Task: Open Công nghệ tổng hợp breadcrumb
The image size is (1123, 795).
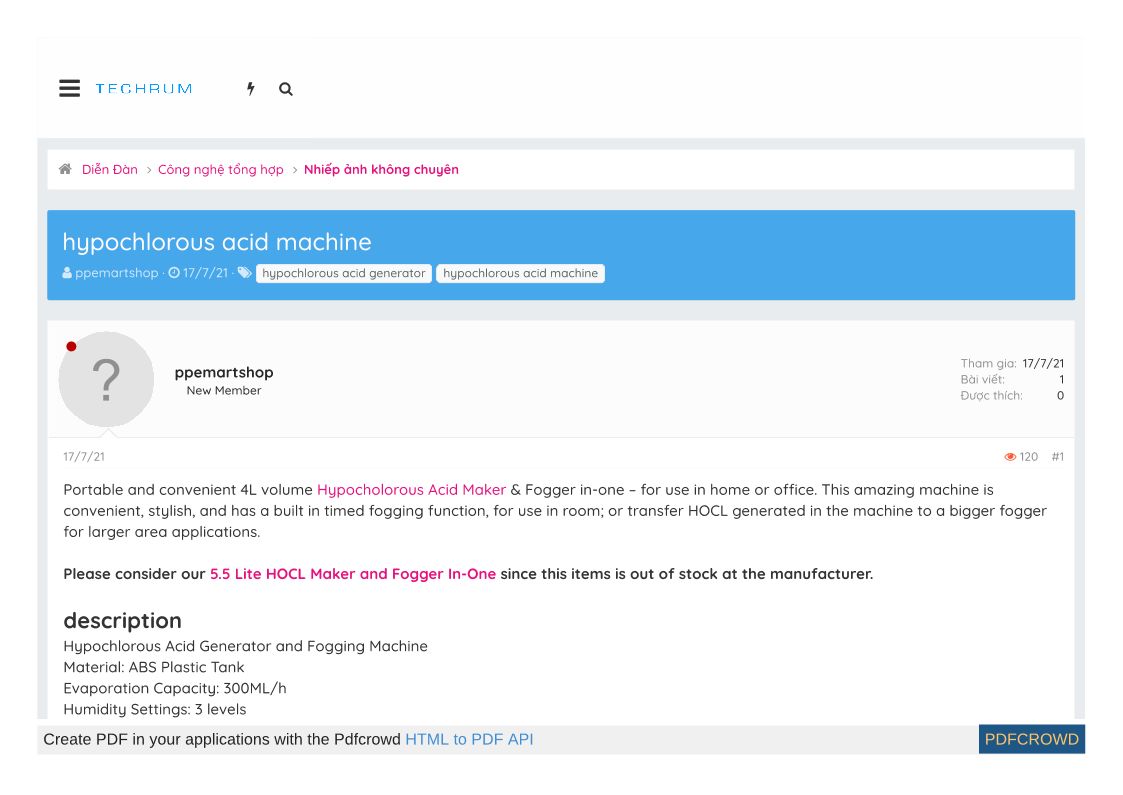Action: pyautogui.click(x=221, y=170)
